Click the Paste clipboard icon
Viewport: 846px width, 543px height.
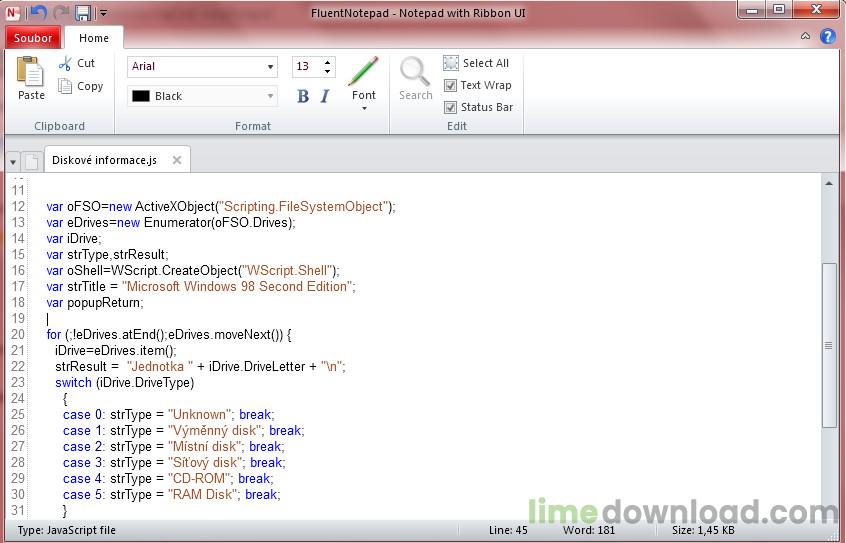31,72
